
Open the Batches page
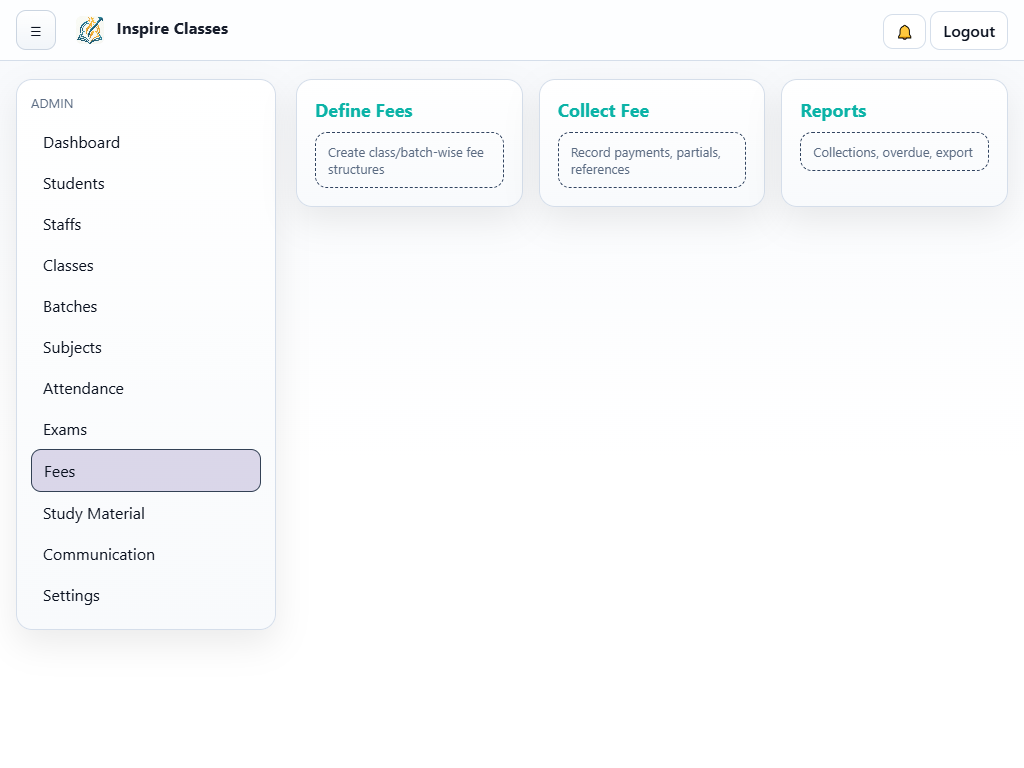(x=70, y=306)
